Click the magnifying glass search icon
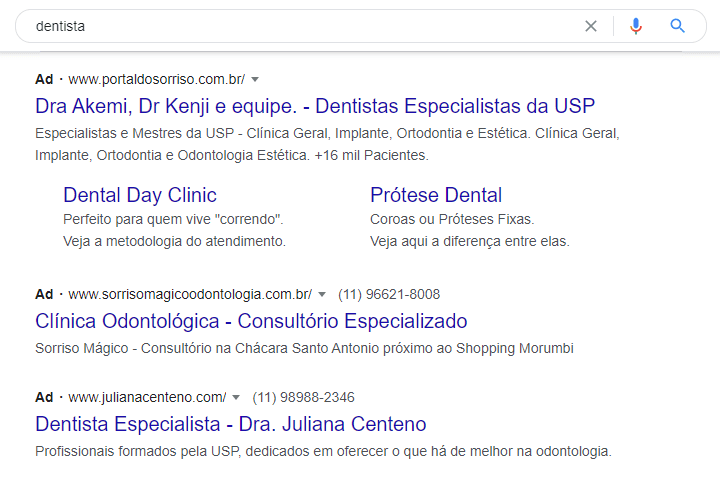The height and width of the screenshot is (486, 720). pyautogui.click(x=677, y=26)
